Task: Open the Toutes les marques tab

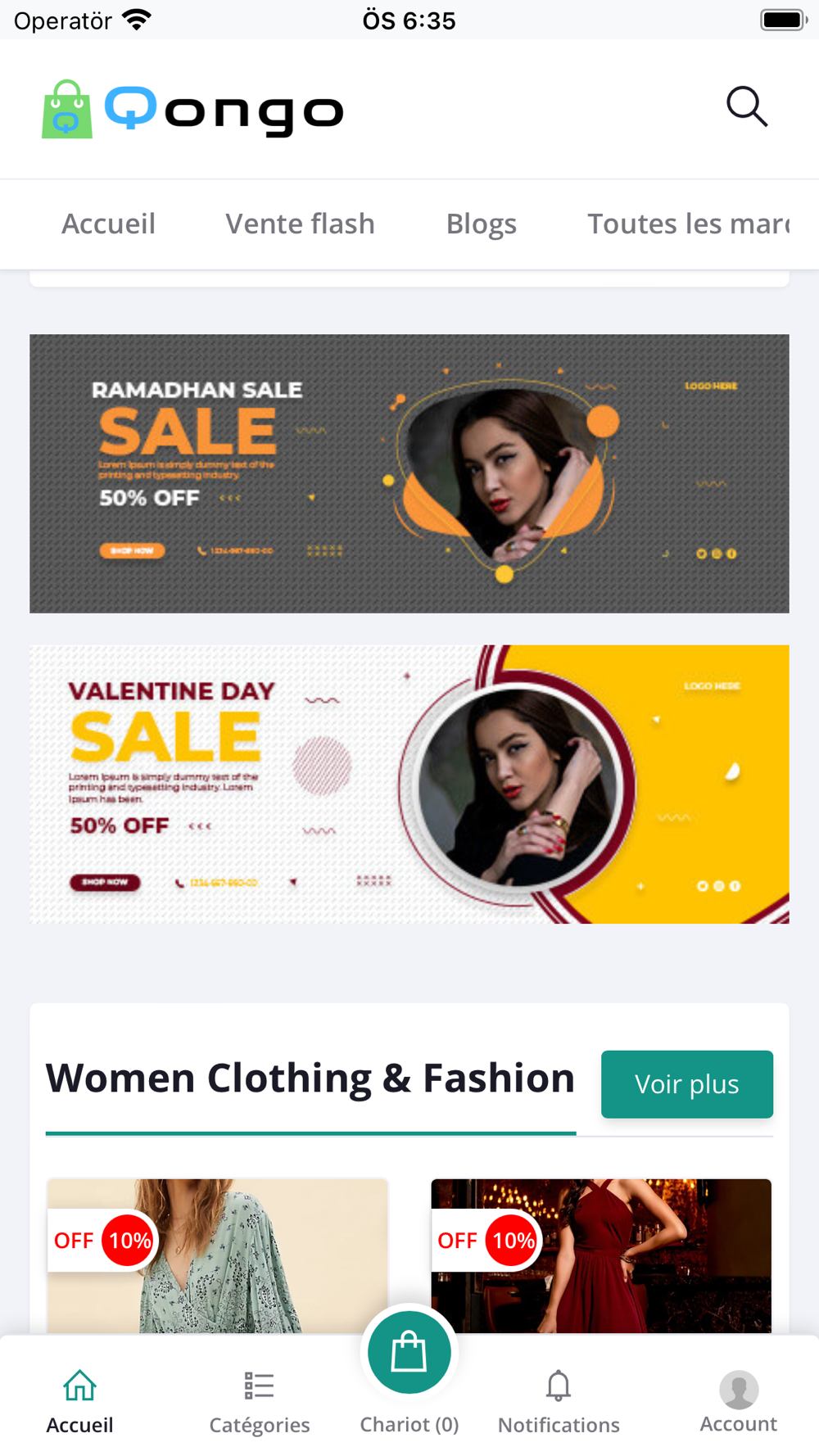Action: tap(689, 224)
